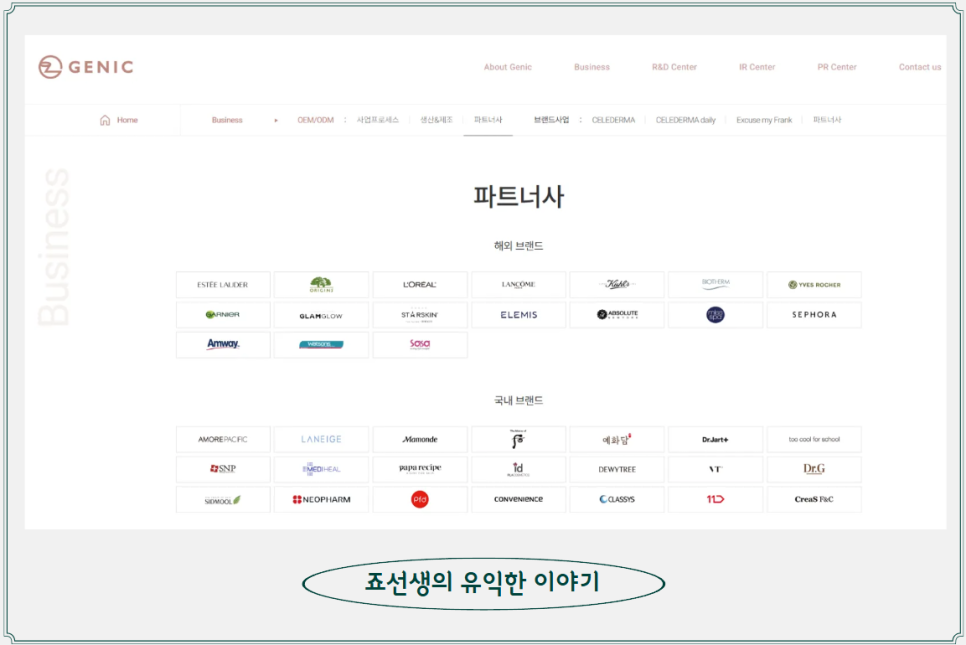Select the Yves Rocher logo
Screen dimensions: 966x645
(x=814, y=285)
